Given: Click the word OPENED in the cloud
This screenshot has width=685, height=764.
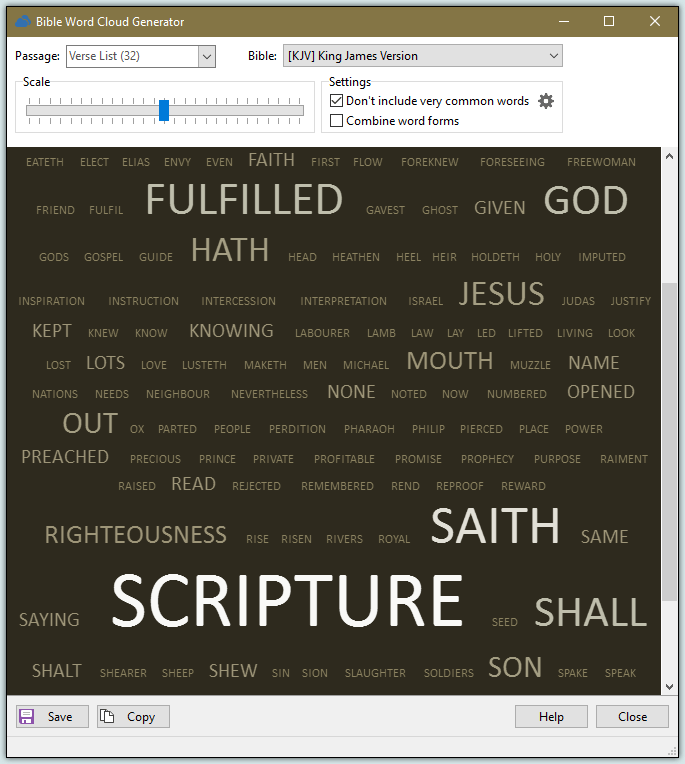Looking at the screenshot, I should [601, 392].
